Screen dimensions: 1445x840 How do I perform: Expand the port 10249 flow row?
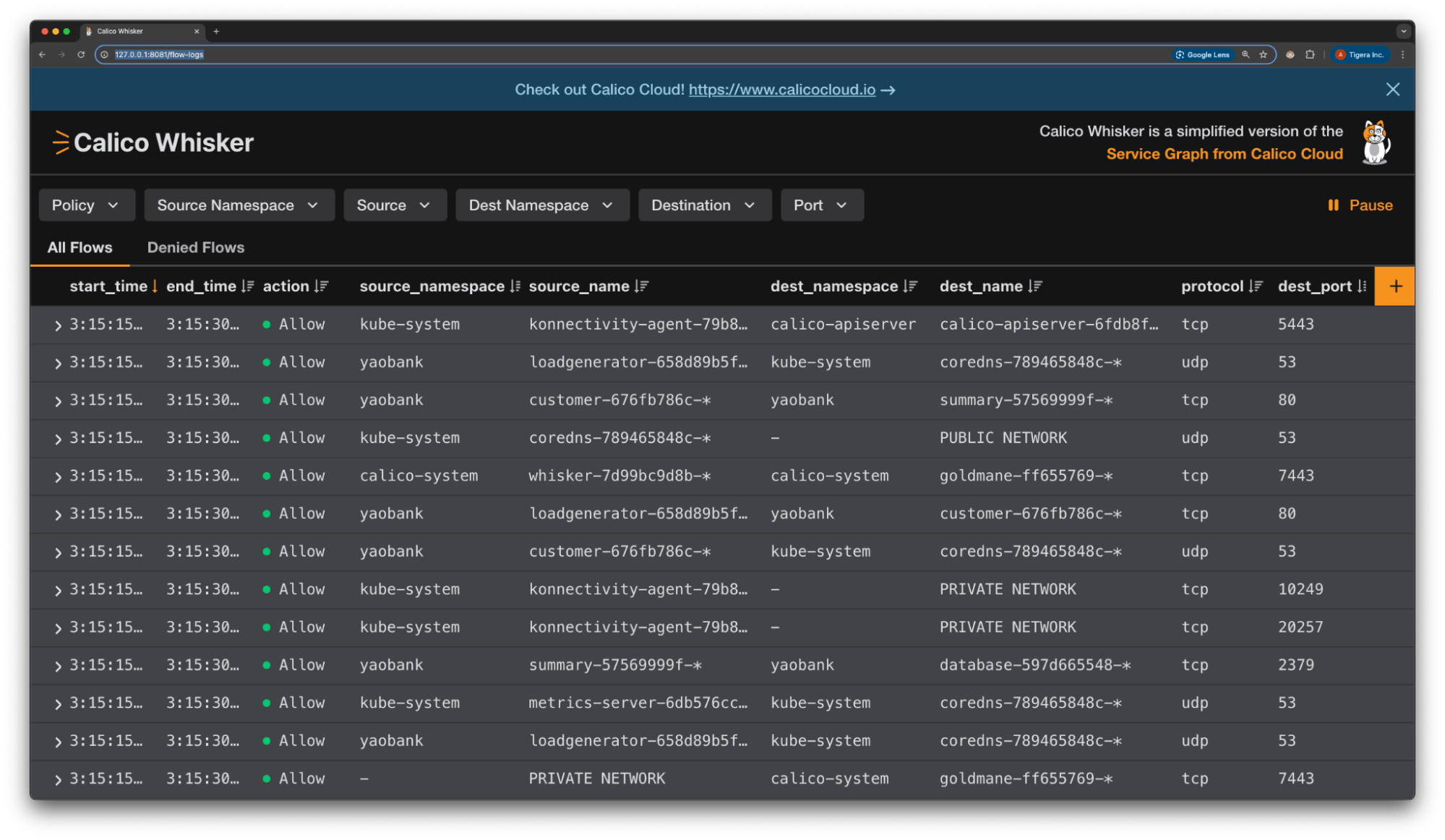[x=58, y=591]
